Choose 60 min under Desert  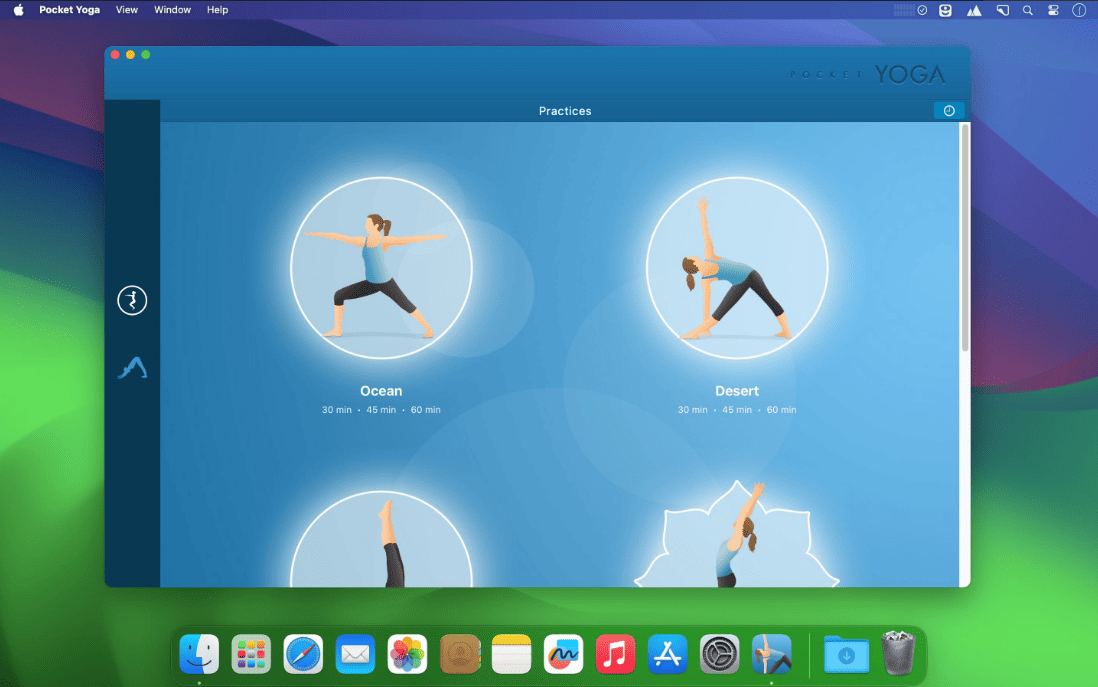781,410
